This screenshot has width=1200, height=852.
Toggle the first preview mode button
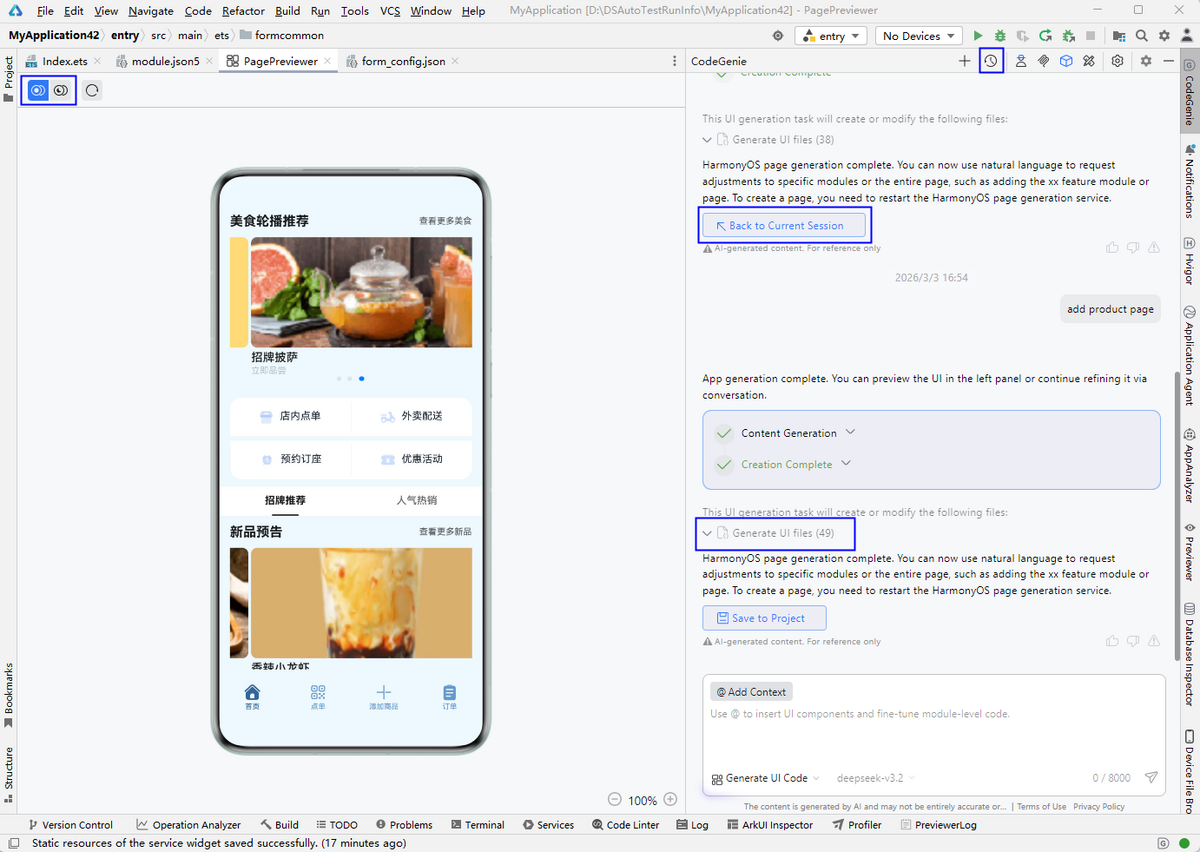click(38, 90)
